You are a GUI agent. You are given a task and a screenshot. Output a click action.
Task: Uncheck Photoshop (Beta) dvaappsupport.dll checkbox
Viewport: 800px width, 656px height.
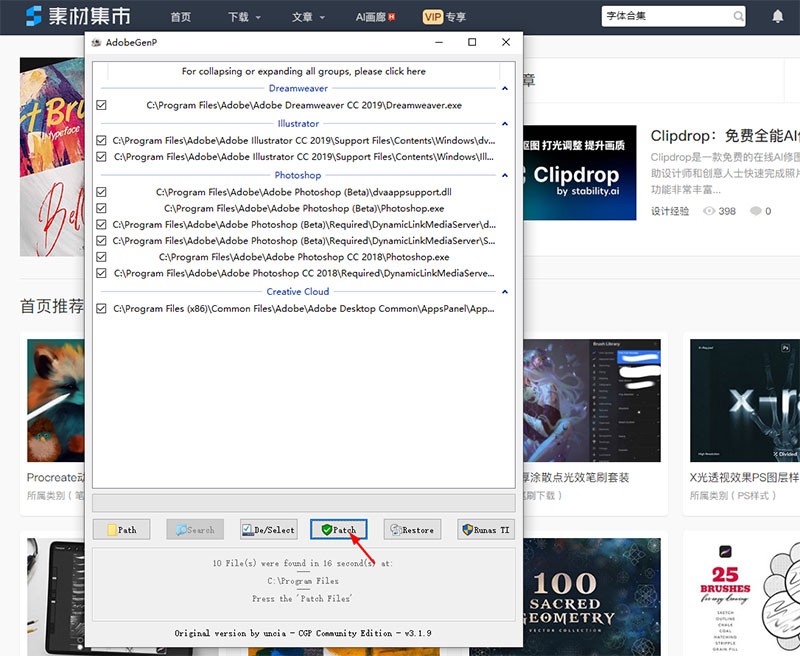102,192
